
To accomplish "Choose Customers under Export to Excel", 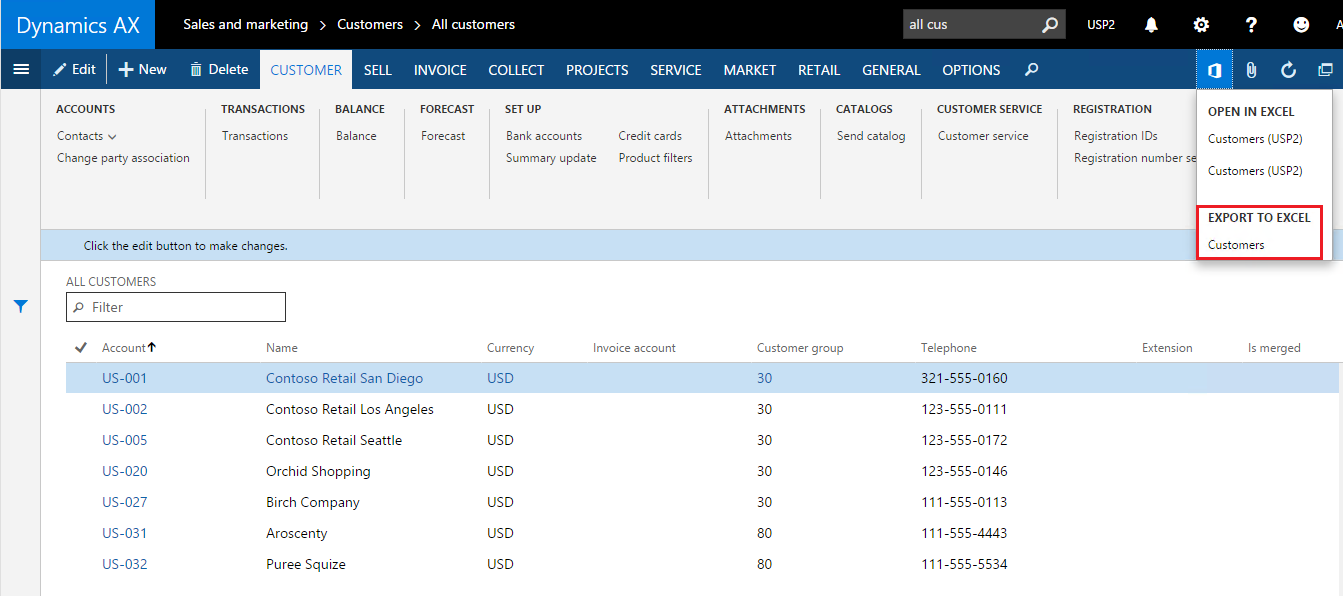I will coord(1236,245).
